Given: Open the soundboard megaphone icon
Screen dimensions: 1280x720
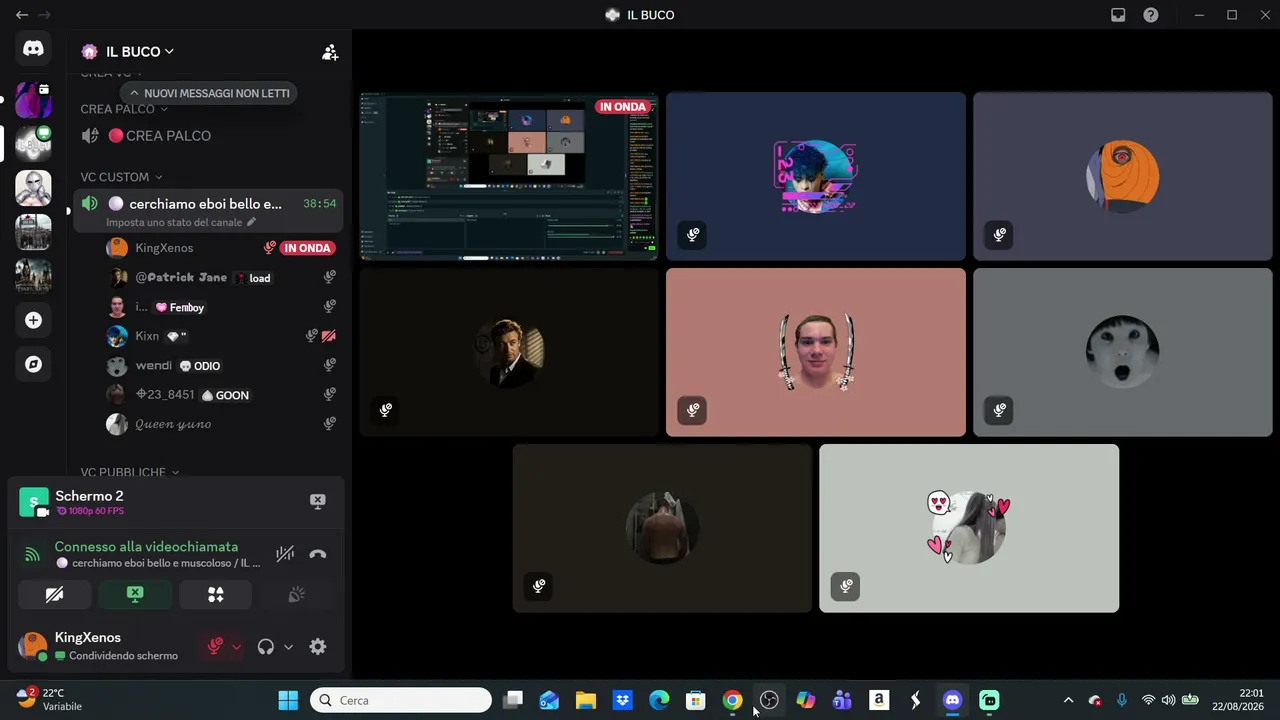Looking at the screenshot, I should click(x=296, y=595).
